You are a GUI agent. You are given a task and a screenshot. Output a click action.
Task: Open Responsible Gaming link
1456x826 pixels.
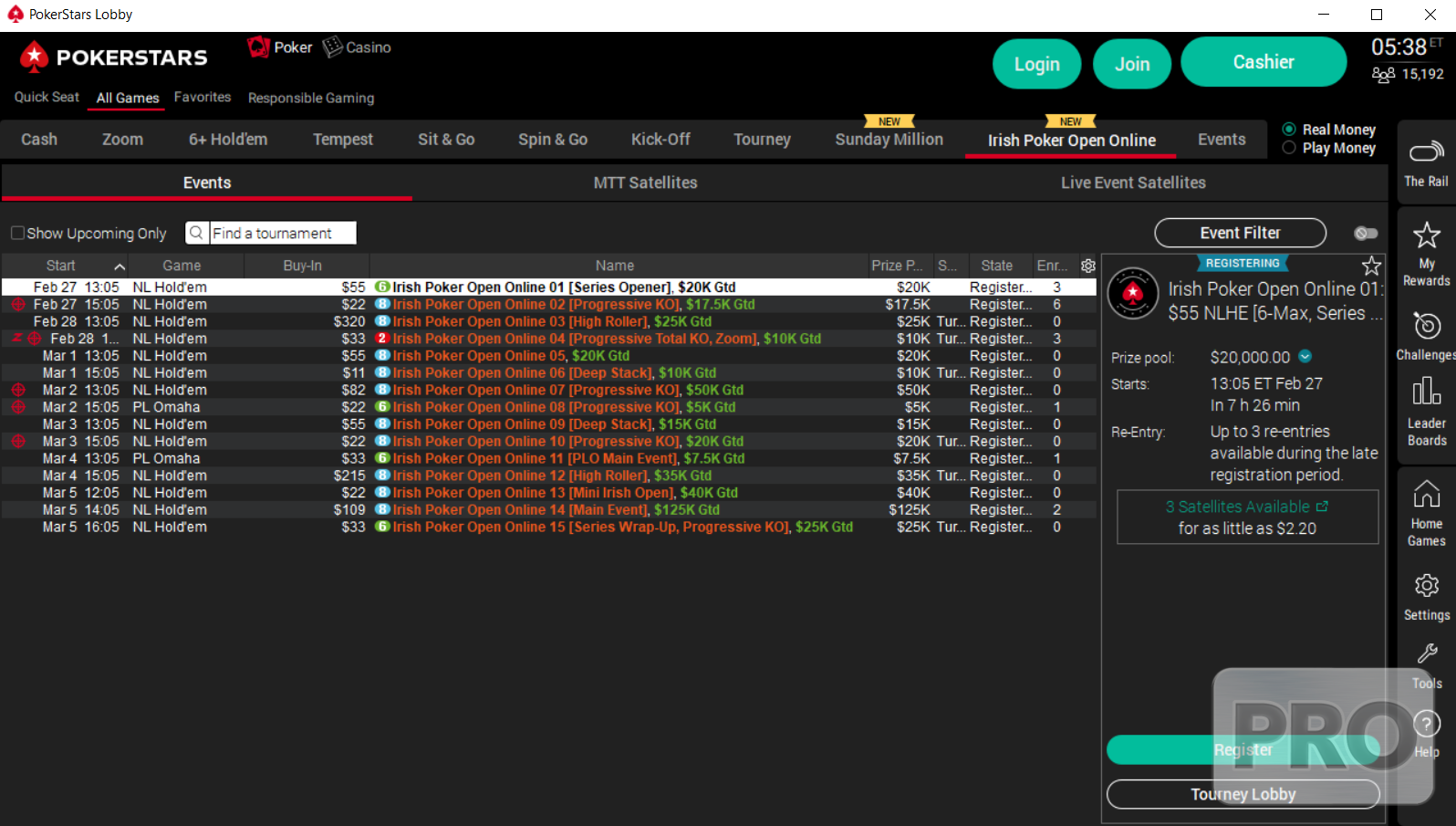[x=311, y=98]
